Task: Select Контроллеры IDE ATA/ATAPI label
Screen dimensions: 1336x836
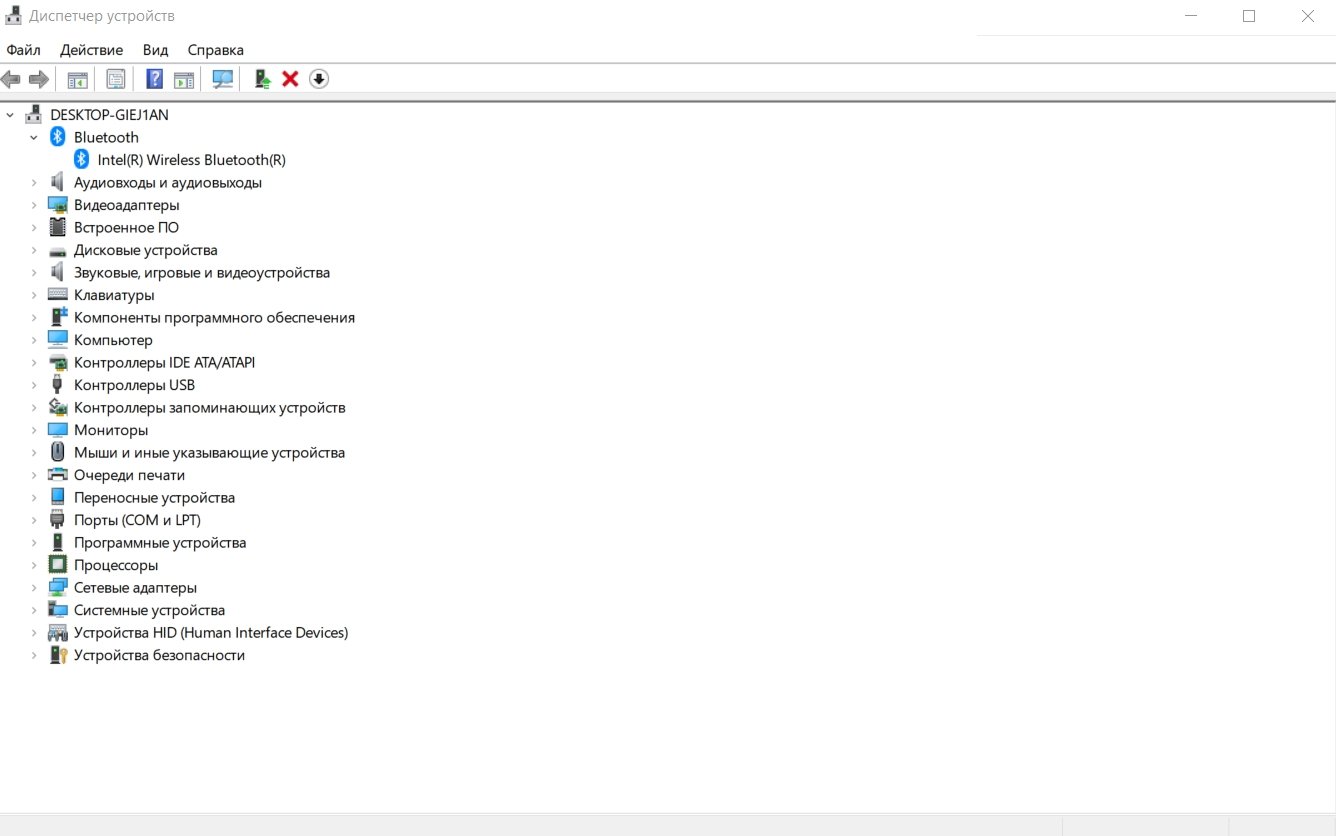Action: (x=165, y=362)
